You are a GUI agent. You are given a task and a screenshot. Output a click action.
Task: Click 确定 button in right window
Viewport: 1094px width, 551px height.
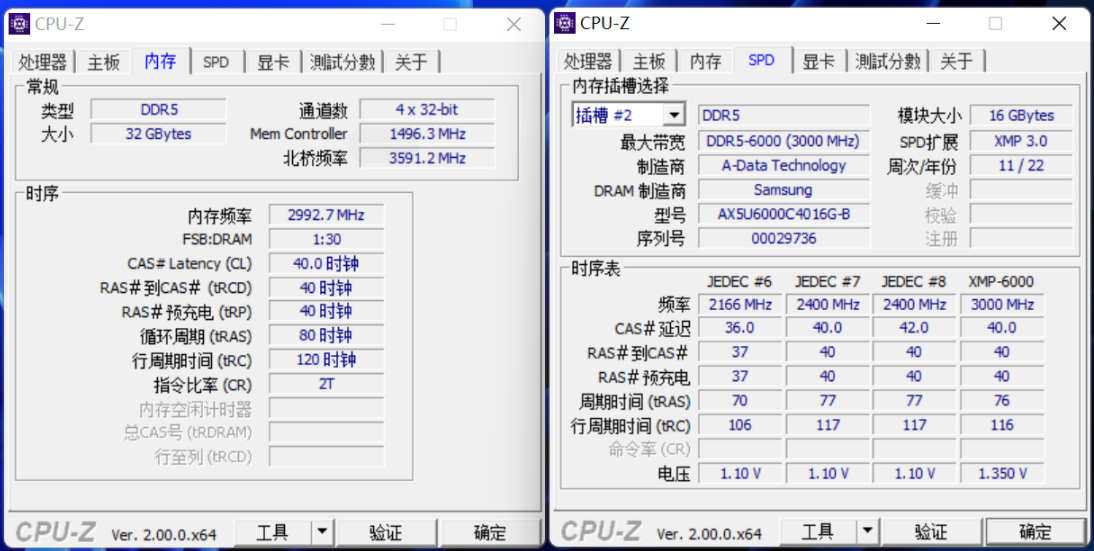coord(1035,533)
